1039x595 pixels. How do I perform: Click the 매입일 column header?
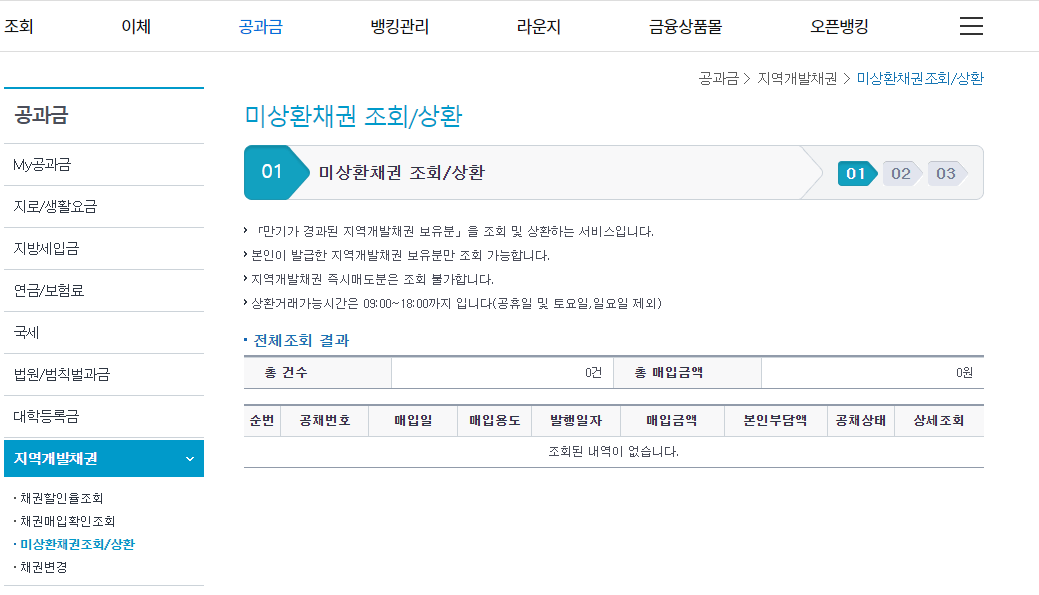click(413, 421)
